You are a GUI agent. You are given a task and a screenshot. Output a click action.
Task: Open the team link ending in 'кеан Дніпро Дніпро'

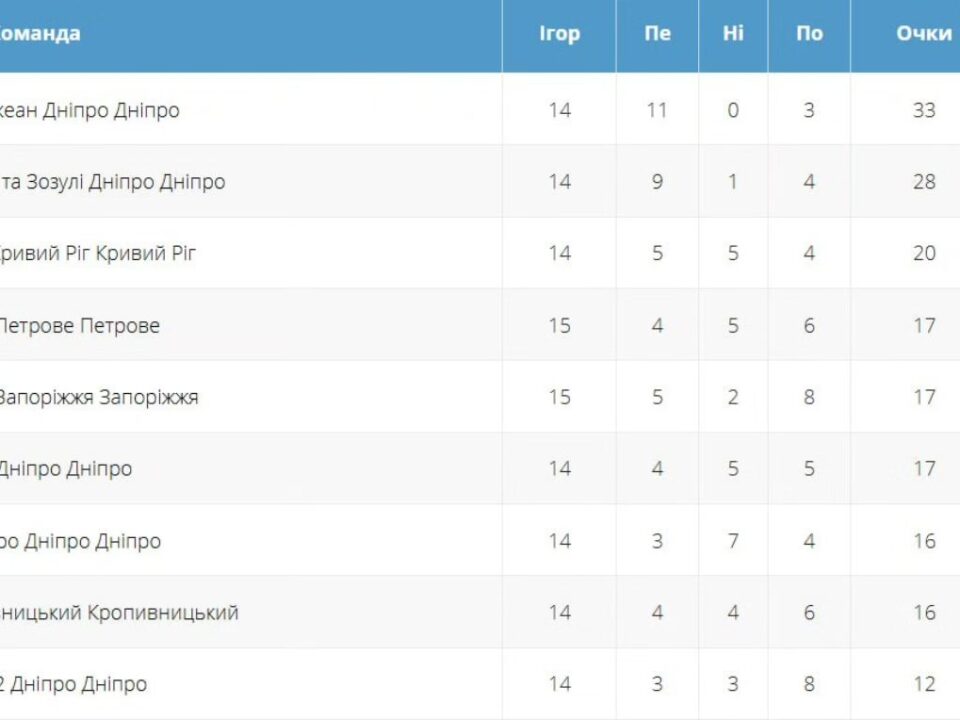click(x=90, y=110)
